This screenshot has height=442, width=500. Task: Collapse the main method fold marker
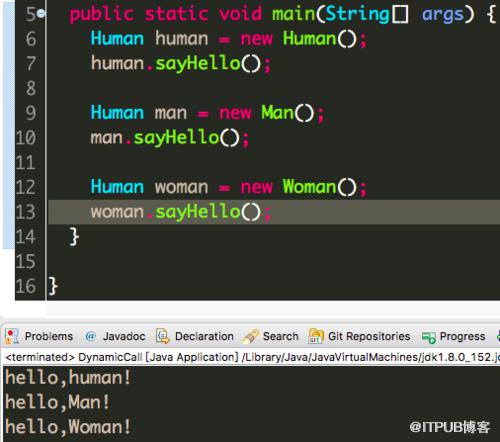click(x=41, y=14)
